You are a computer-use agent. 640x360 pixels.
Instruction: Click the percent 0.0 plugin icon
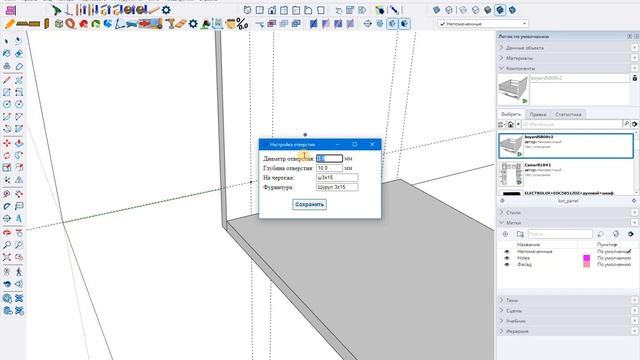click(242, 24)
